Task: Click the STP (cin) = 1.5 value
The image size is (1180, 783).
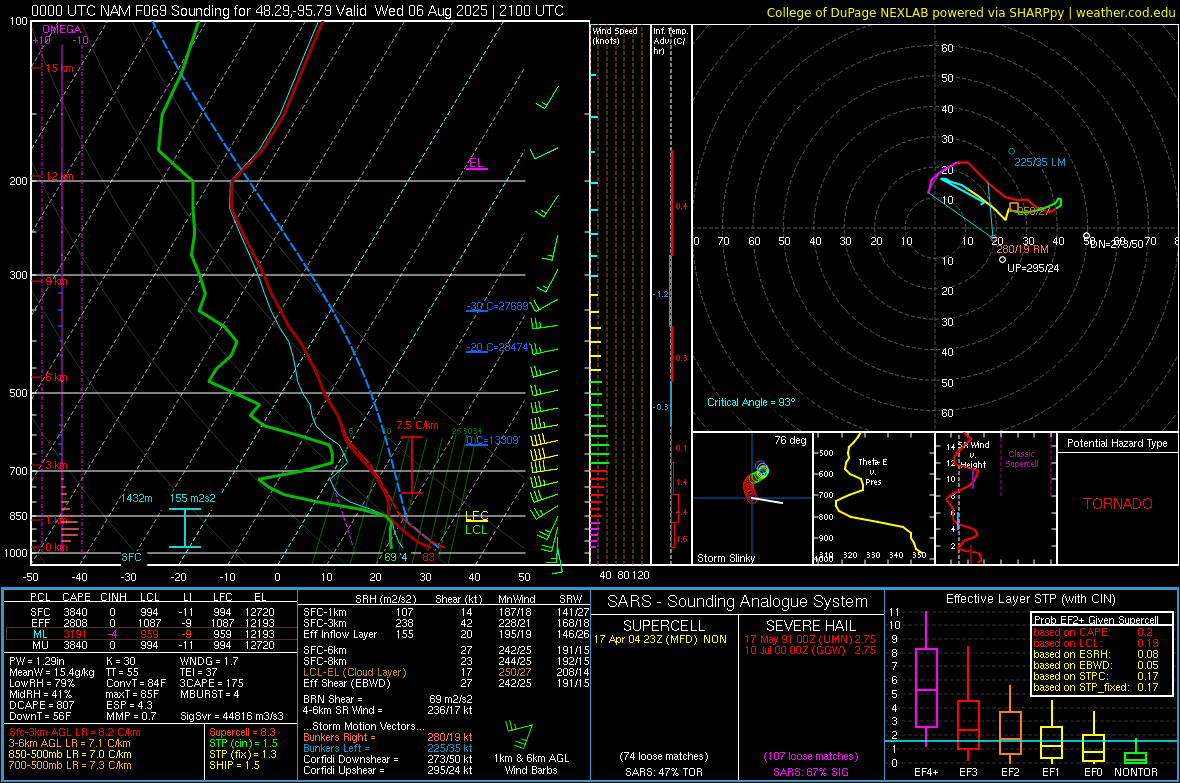Action: (x=243, y=743)
